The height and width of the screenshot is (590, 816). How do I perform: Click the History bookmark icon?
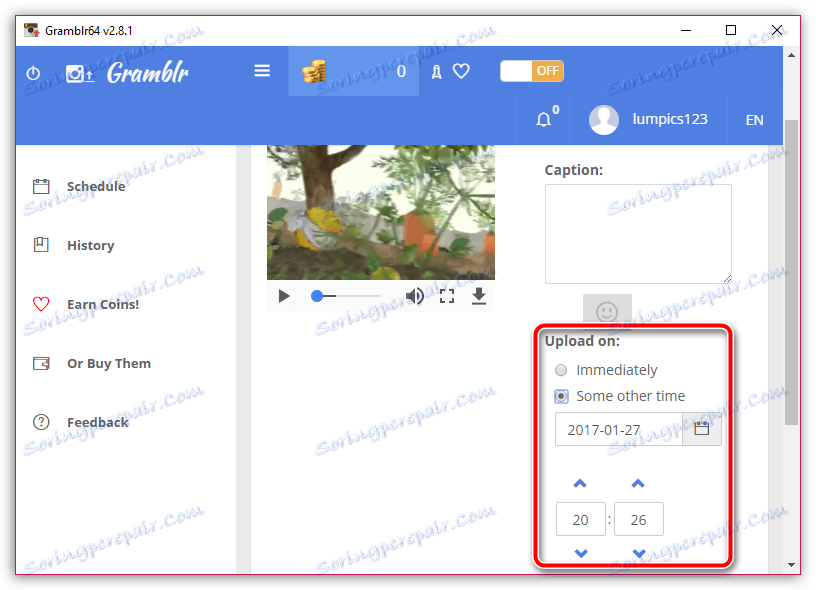[x=41, y=245]
